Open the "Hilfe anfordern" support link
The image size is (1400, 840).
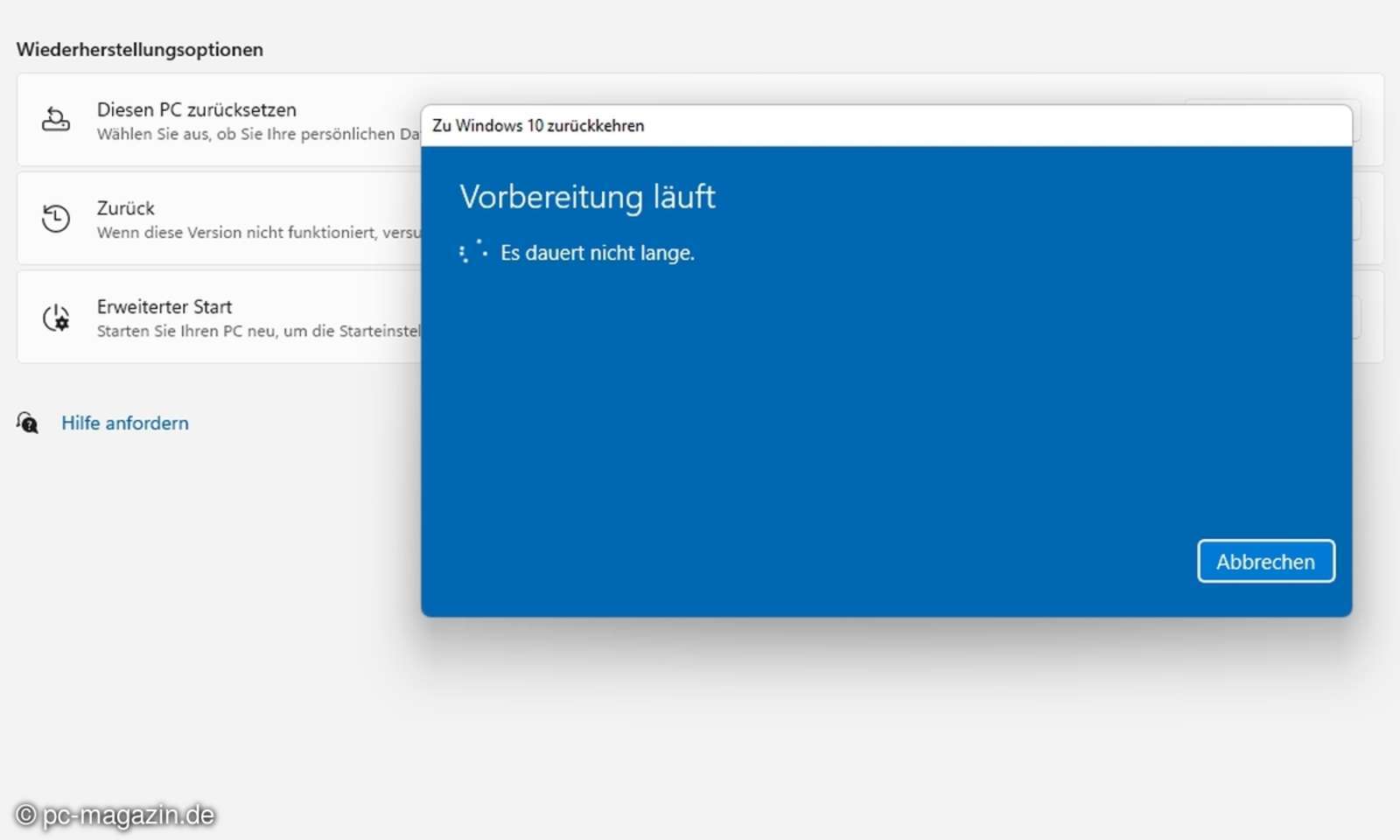124,423
